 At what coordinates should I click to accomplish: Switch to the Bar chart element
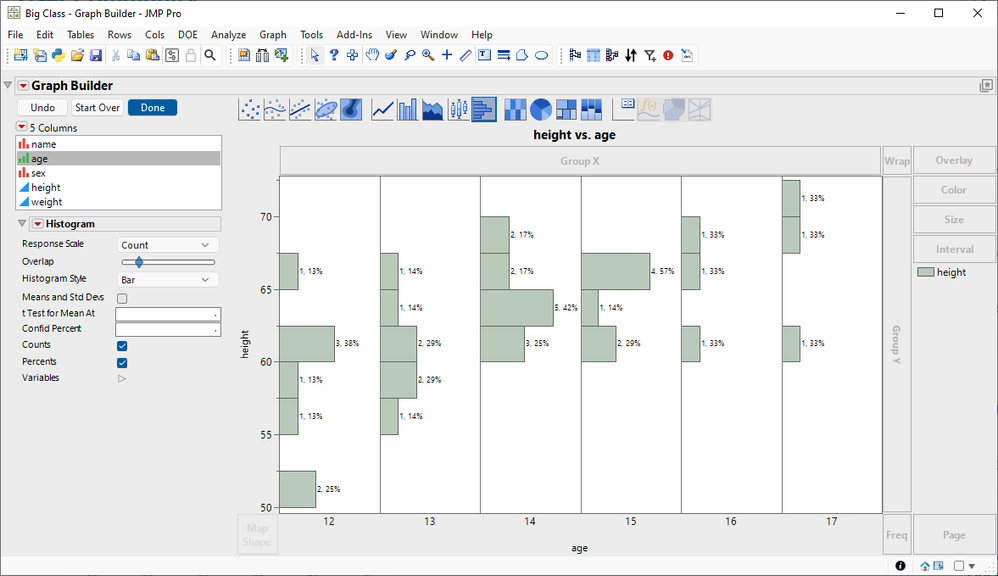tap(408, 109)
